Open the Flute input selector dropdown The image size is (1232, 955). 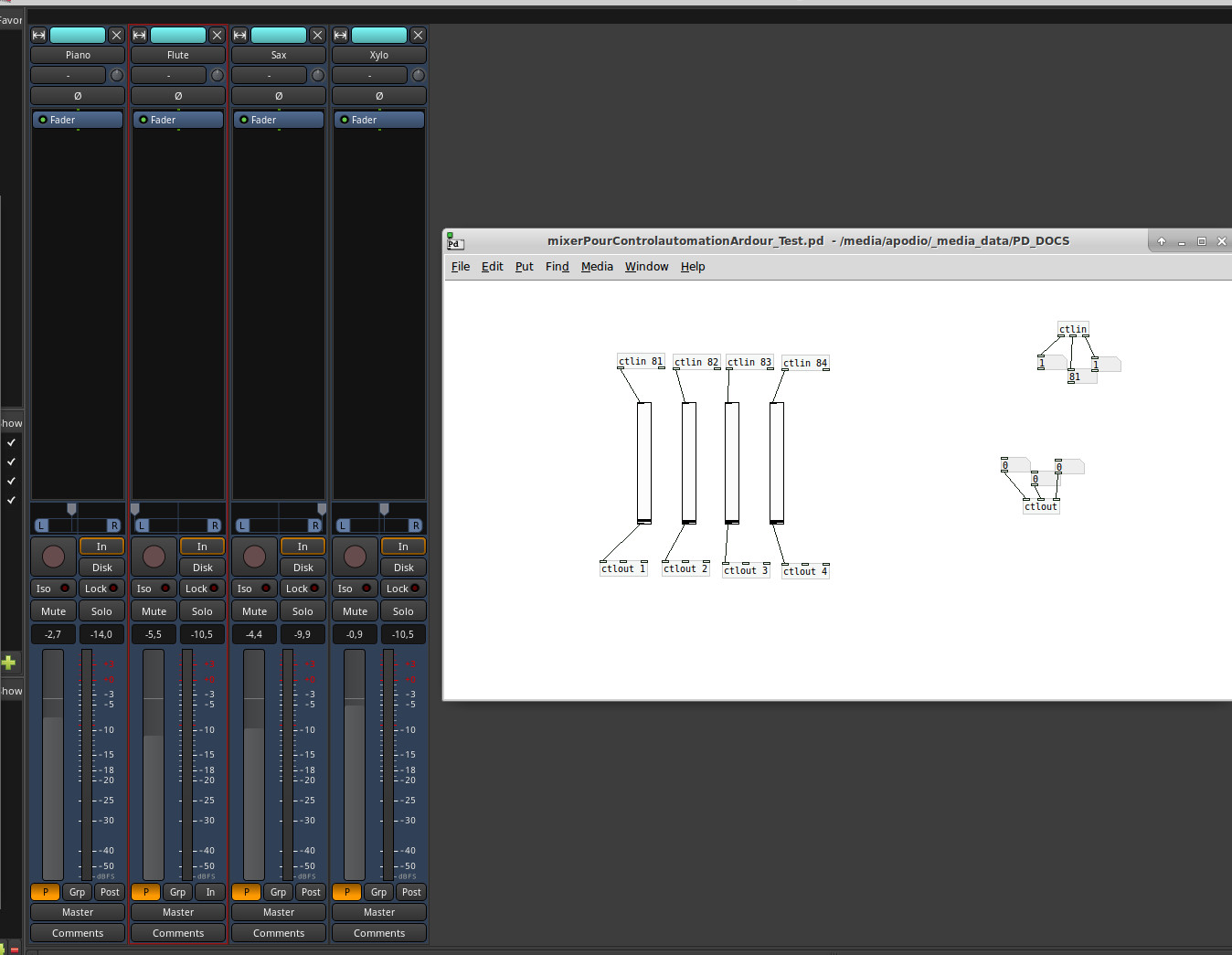pos(168,76)
